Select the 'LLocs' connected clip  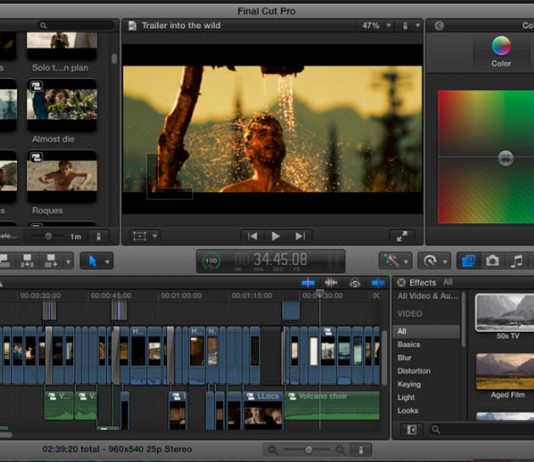tap(263, 411)
